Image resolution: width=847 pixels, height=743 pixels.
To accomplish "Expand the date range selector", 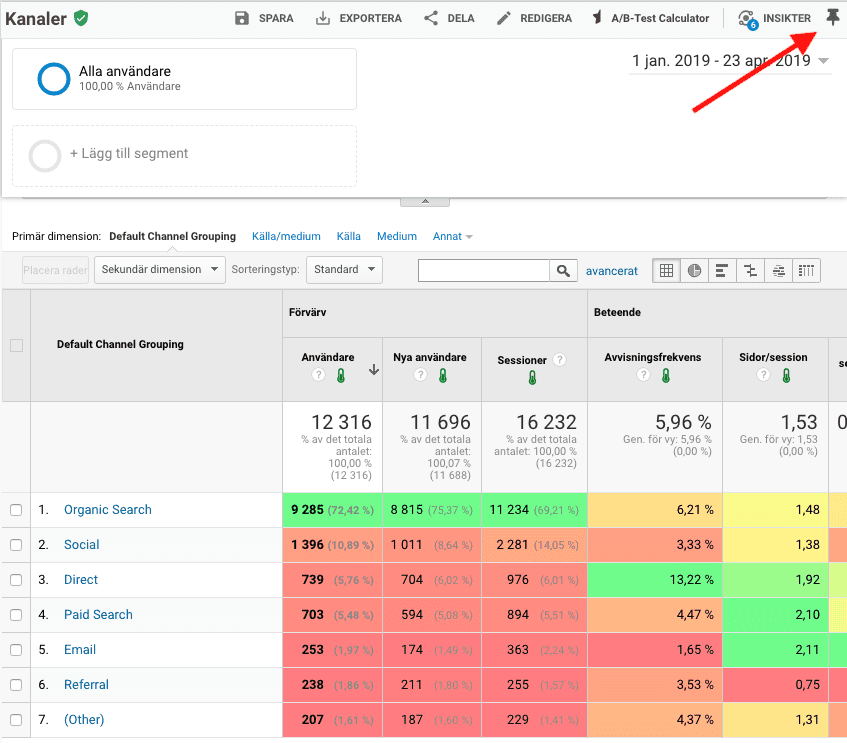I will 730,61.
